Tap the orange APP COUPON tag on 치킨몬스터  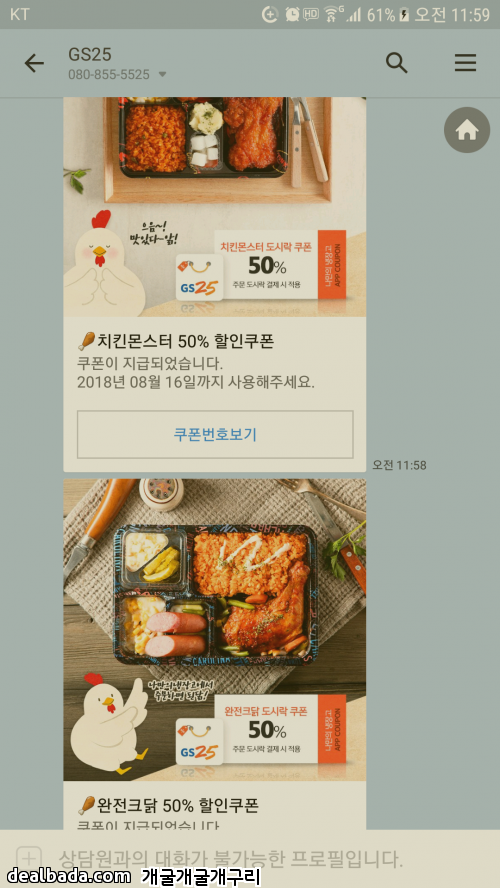(332, 264)
